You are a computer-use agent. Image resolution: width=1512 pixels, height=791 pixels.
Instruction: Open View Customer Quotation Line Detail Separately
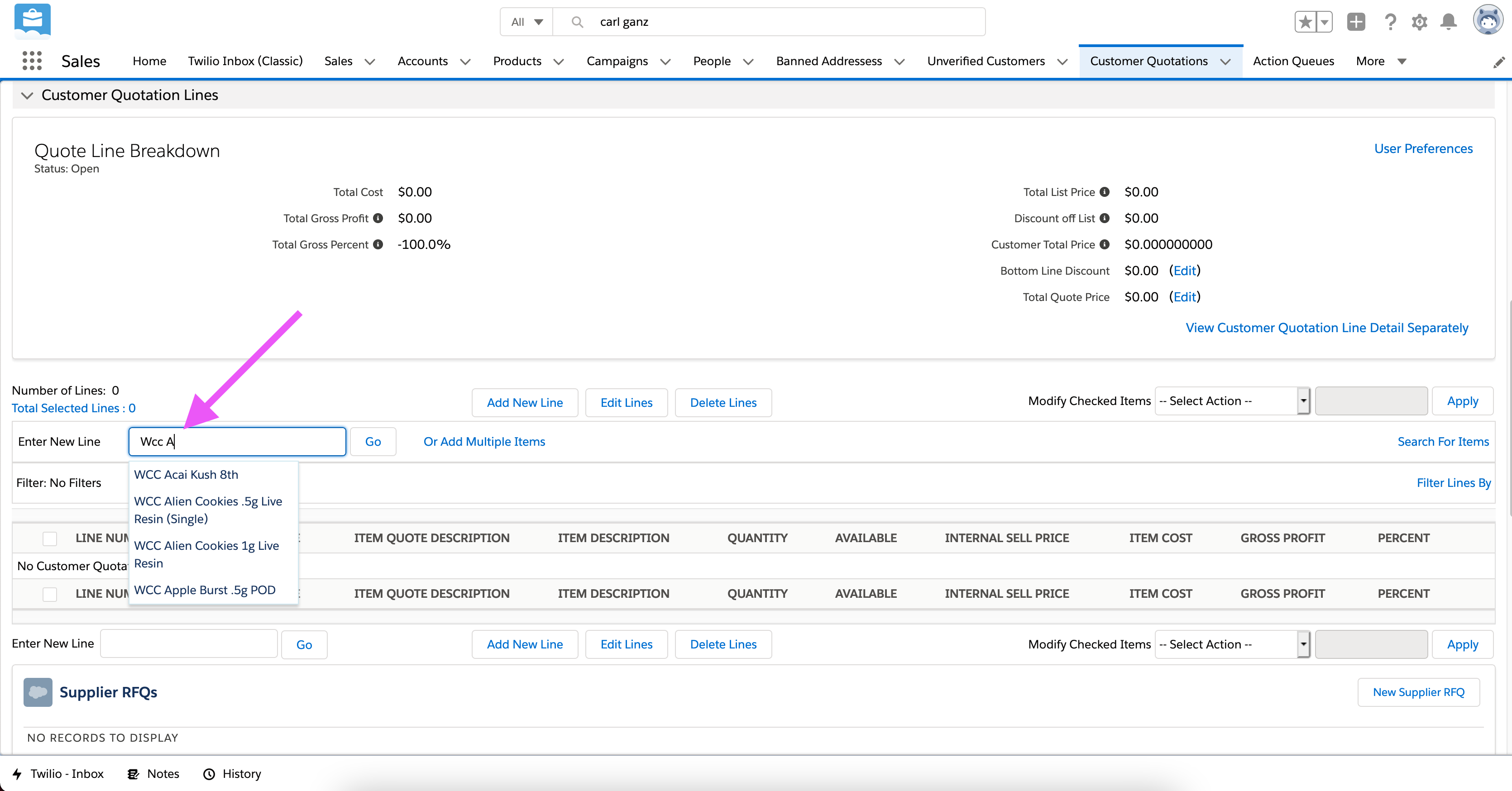click(1326, 328)
